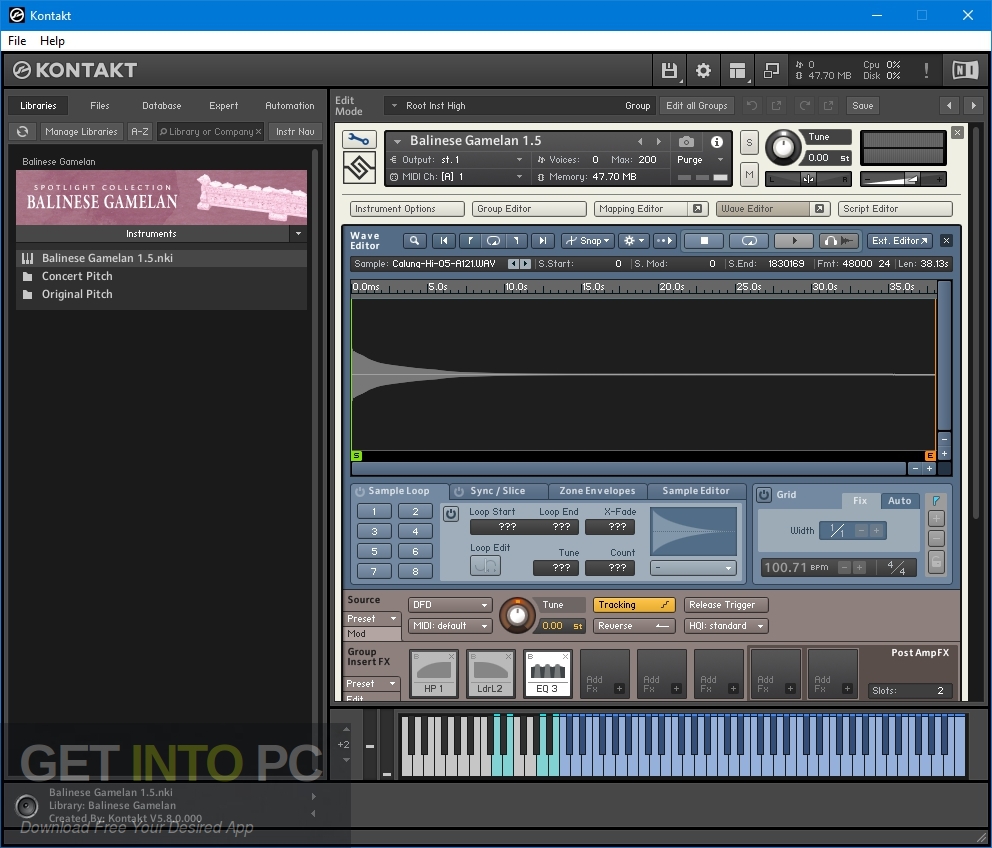This screenshot has height=848, width=992.
Task: Open the Snap dropdown menu
Action: [587, 240]
